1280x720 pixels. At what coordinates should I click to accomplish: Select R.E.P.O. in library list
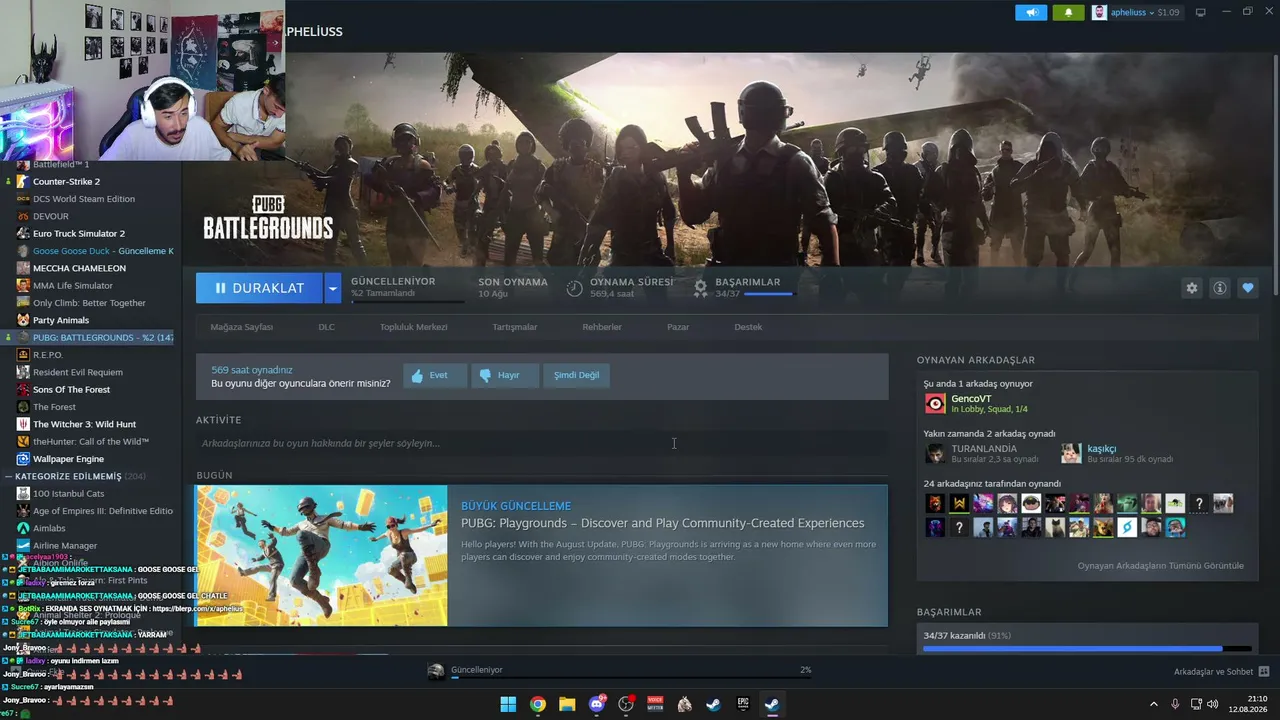point(48,355)
